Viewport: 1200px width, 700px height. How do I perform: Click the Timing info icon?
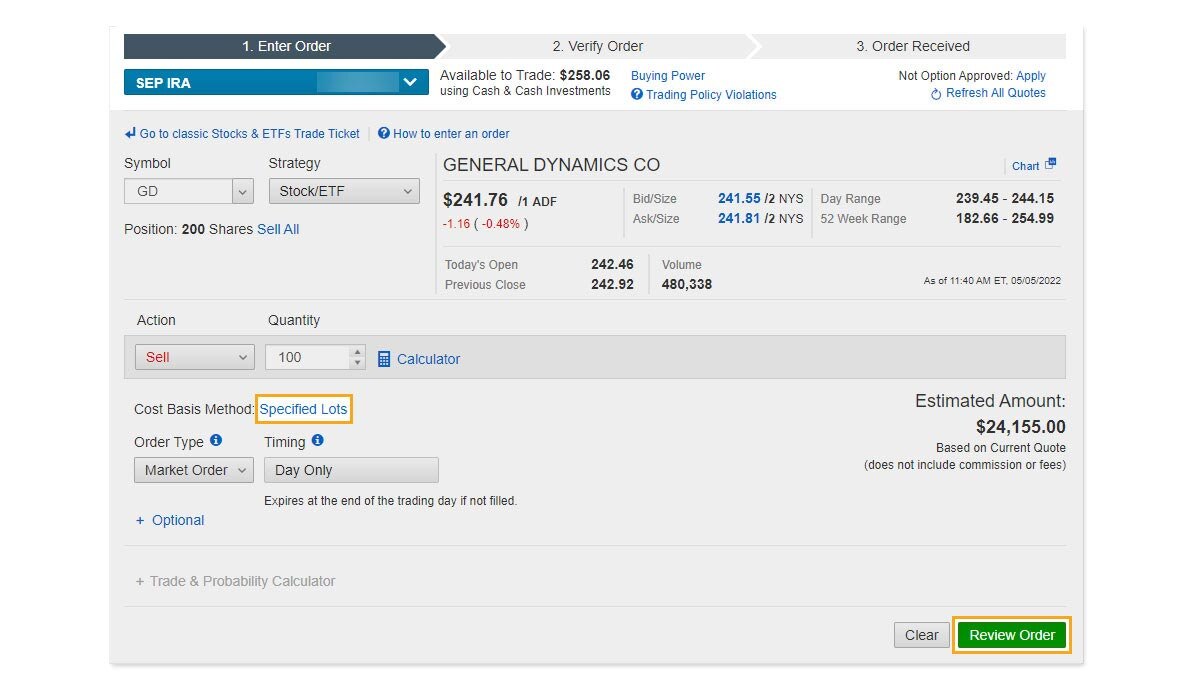(x=318, y=440)
